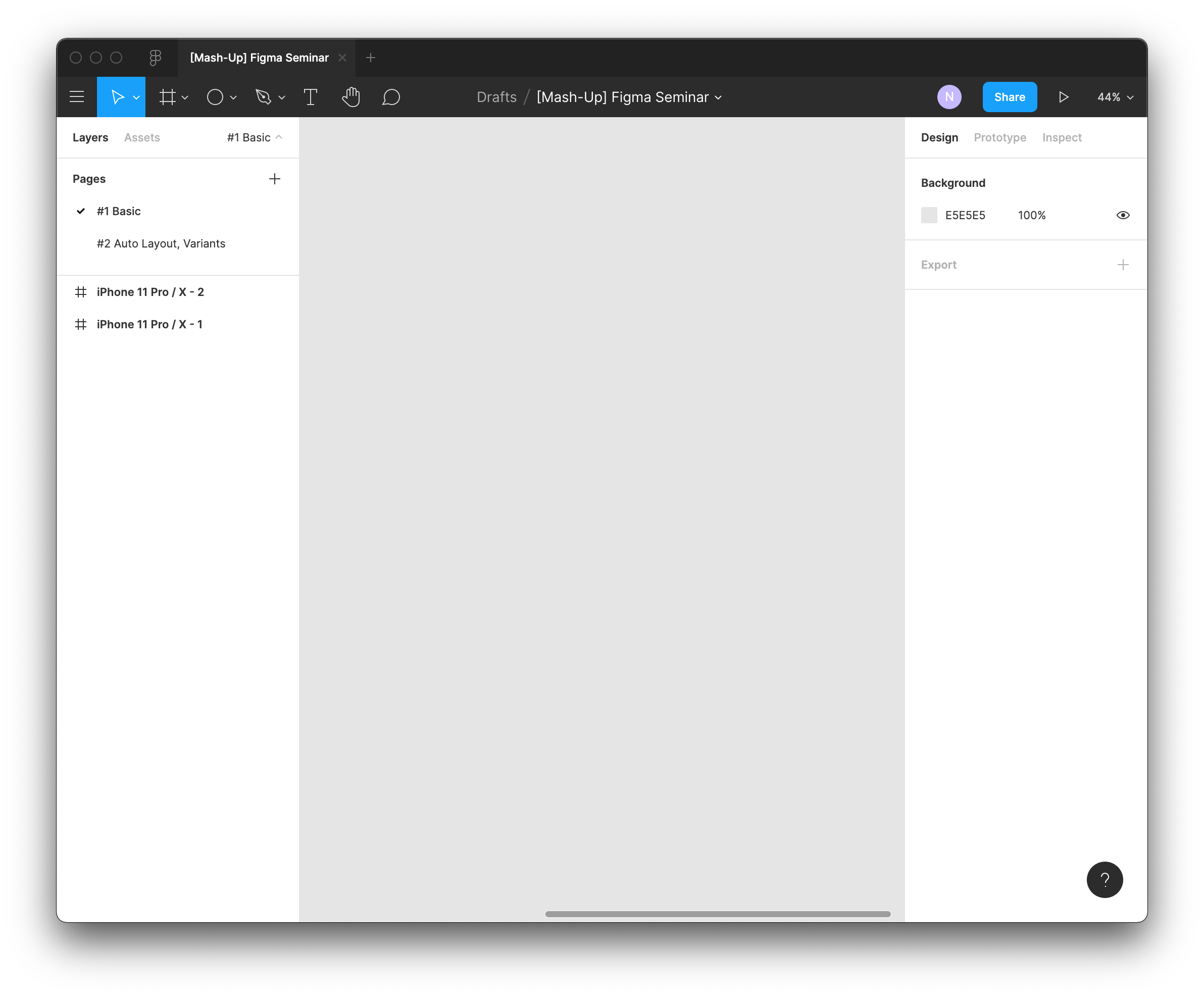Add a new page with plus
Image resolution: width=1204 pixels, height=997 pixels.
(x=275, y=179)
